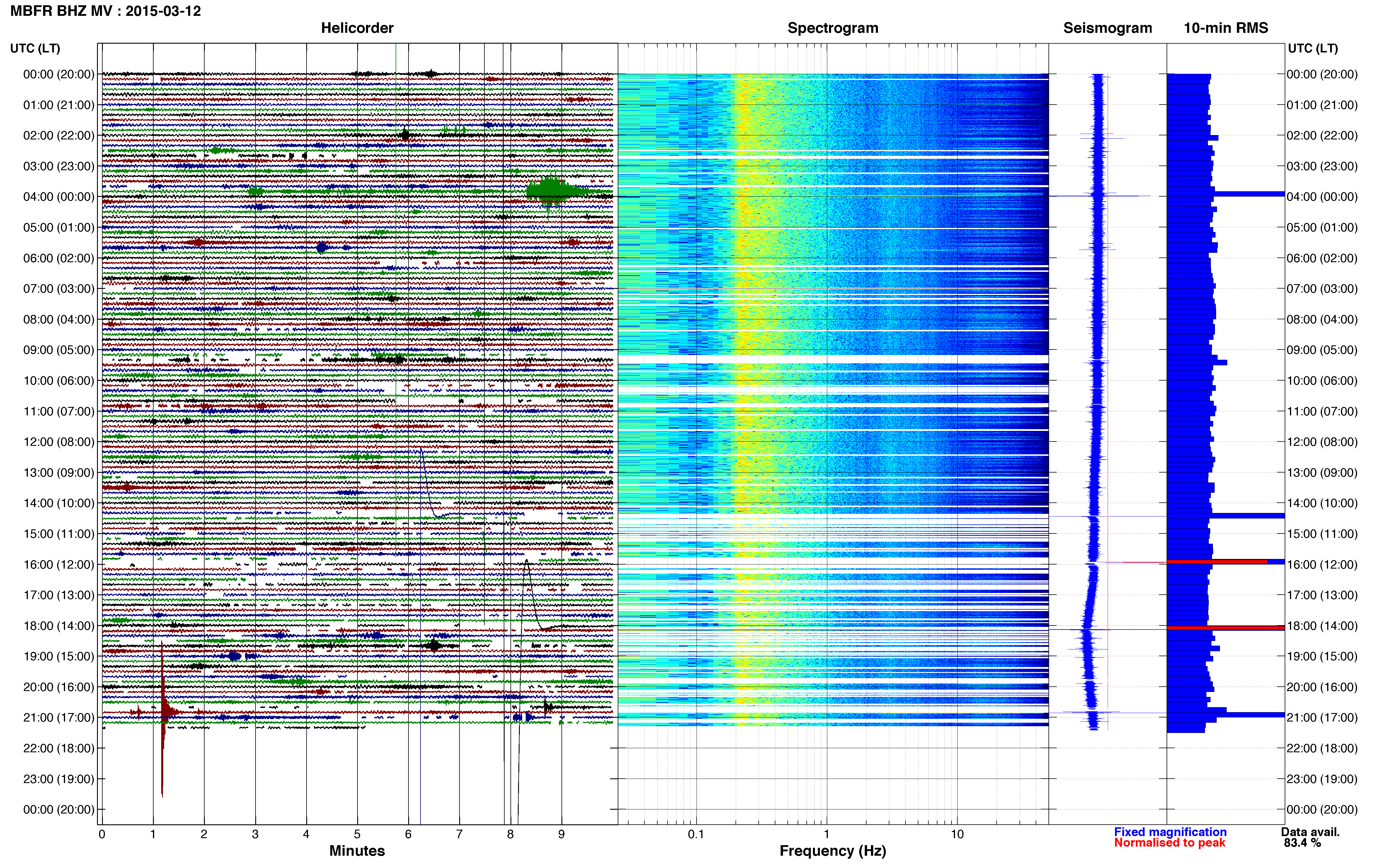Click the right '07:00 (03:00)' time label

pos(1322,289)
